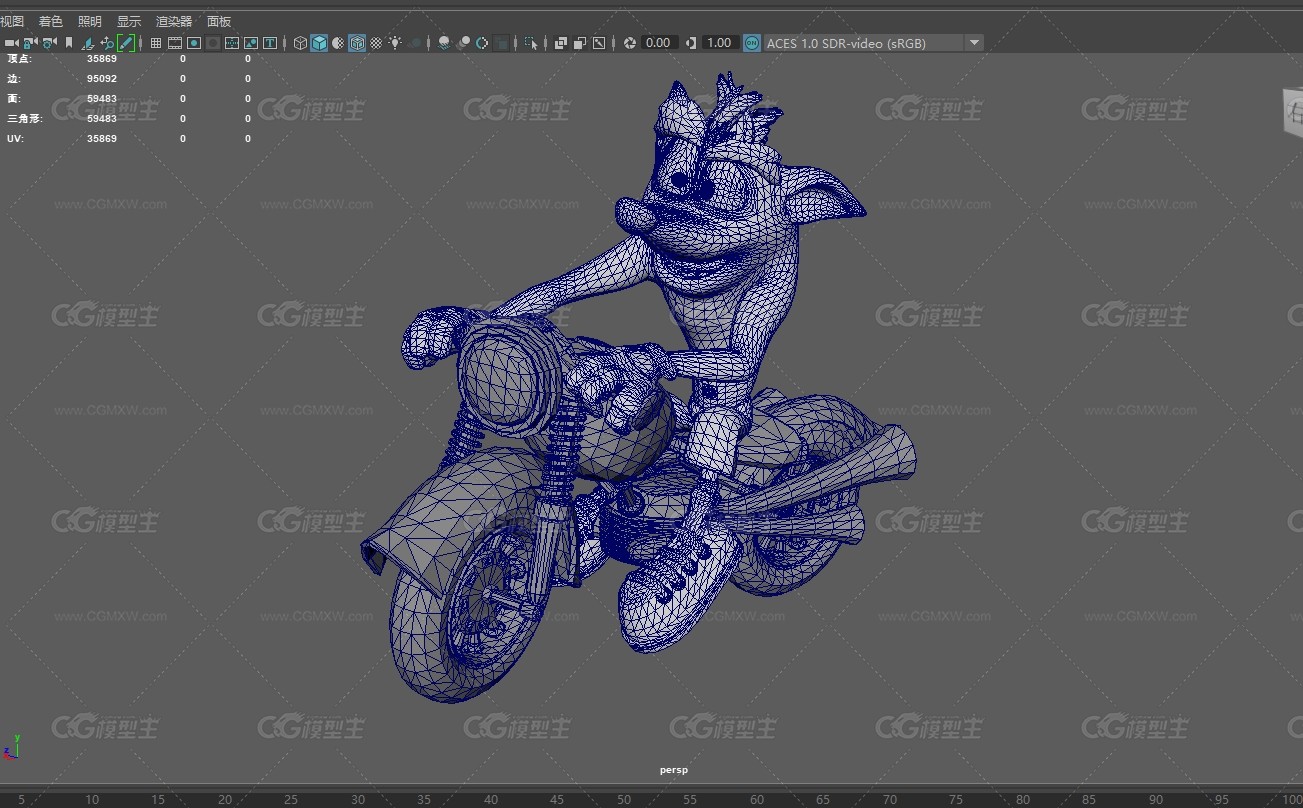This screenshot has width=1303, height=808.
Task: Click the Select Camera icon
Action: [11, 43]
